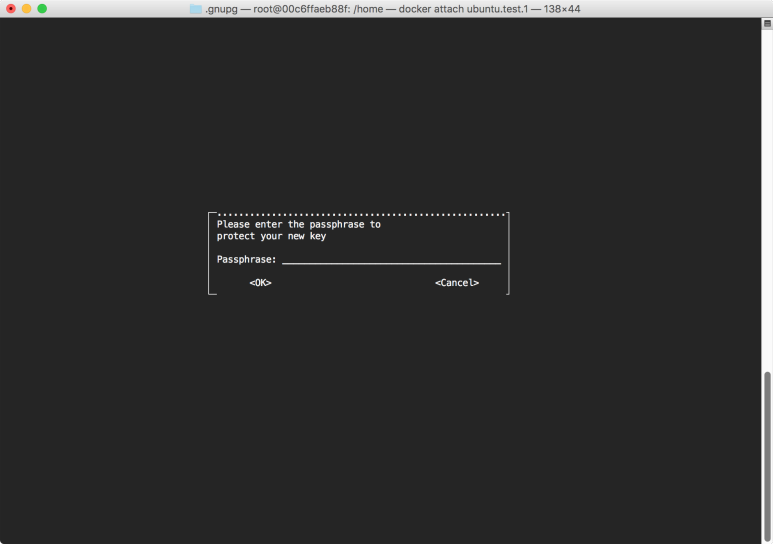Click the text 'Please enter the passphrase to'
This screenshot has height=544, width=773.
click(299, 224)
